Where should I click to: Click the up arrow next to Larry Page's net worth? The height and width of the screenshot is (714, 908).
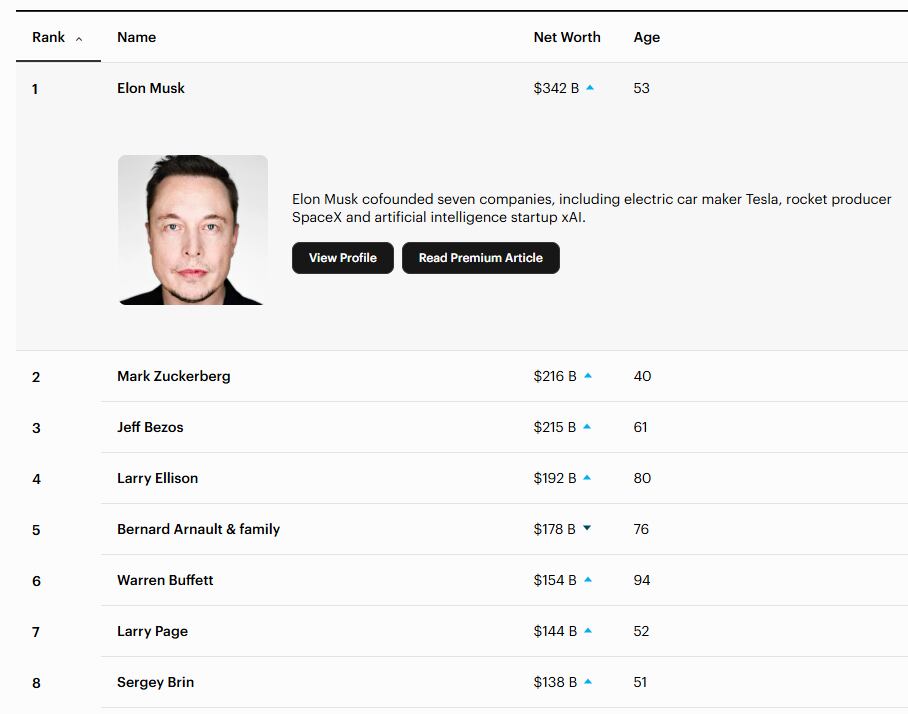tap(587, 631)
